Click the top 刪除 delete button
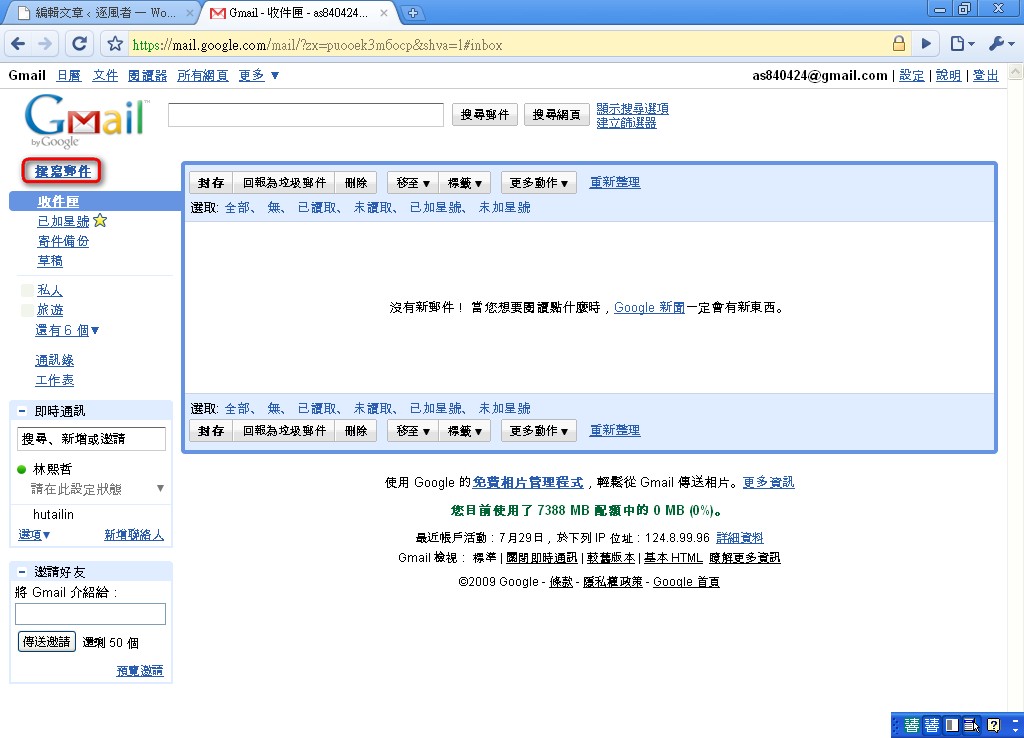Image resolution: width=1024 pixels, height=738 pixels. (356, 183)
